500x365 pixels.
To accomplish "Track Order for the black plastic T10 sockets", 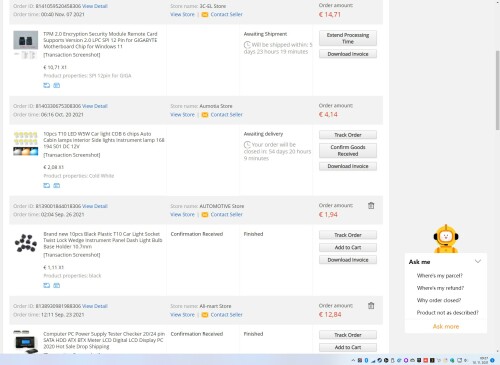I will coord(348,235).
